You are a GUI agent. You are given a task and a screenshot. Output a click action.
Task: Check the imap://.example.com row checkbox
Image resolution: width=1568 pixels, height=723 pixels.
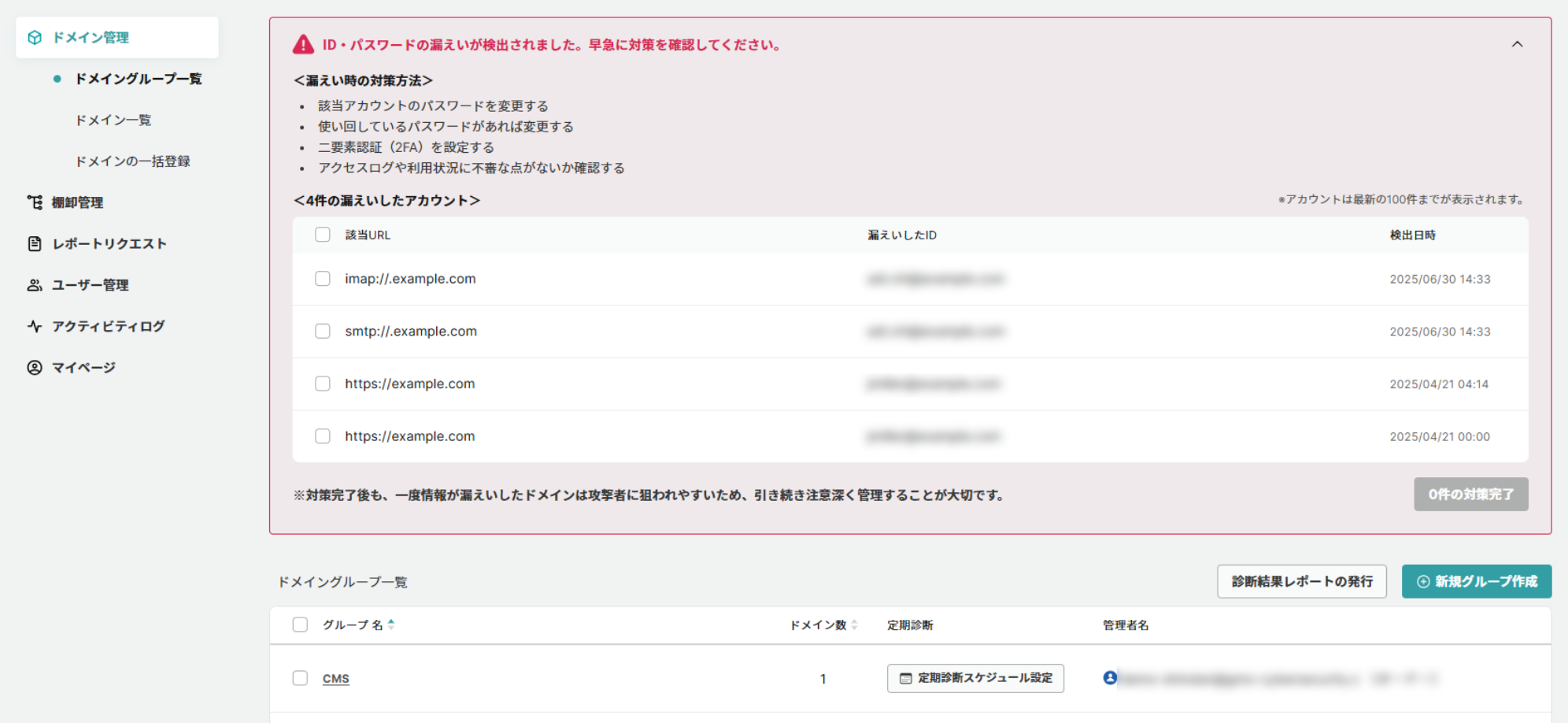coord(323,279)
